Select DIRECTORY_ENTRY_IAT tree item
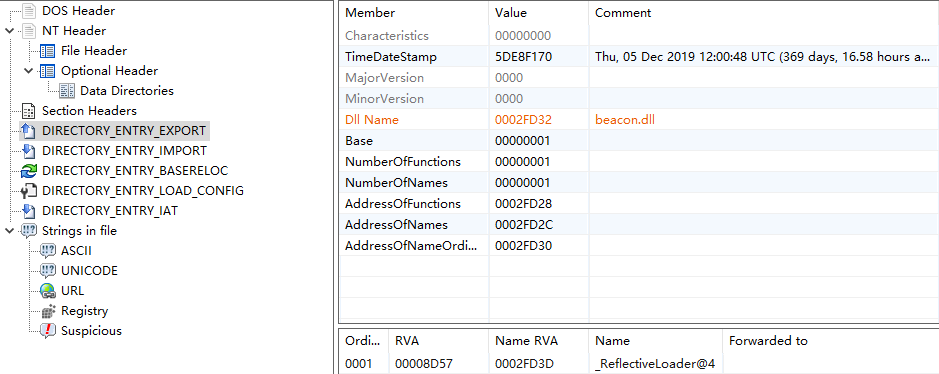Viewport: 939px width, 374px height. click(110, 211)
